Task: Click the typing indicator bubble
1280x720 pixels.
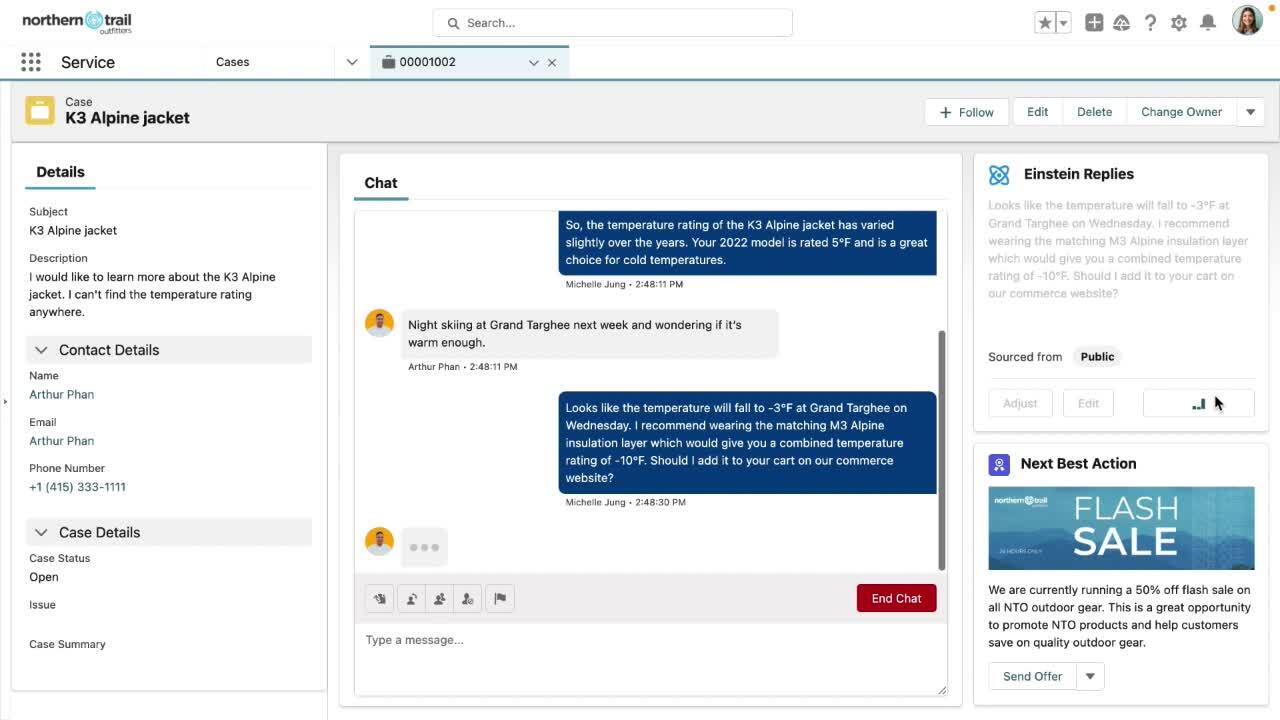Action: point(424,547)
